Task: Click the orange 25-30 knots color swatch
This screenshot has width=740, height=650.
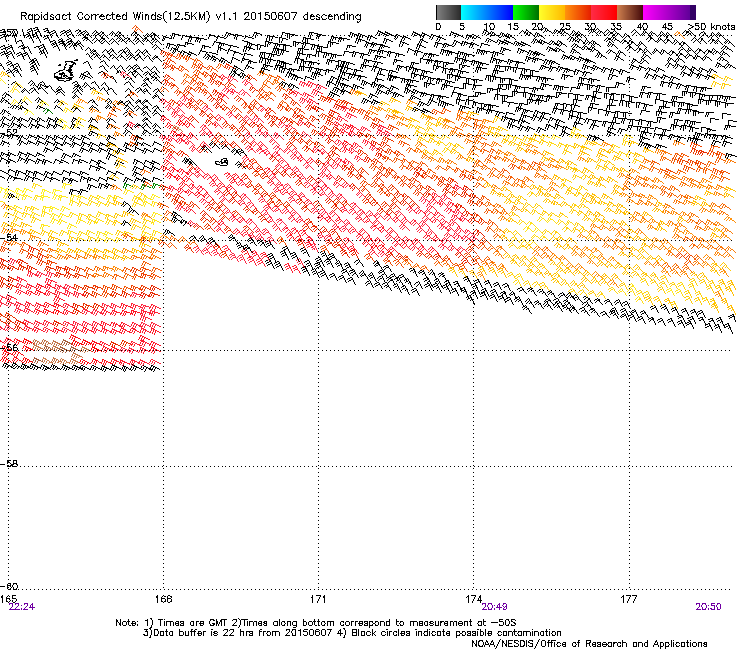Action: click(578, 12)
